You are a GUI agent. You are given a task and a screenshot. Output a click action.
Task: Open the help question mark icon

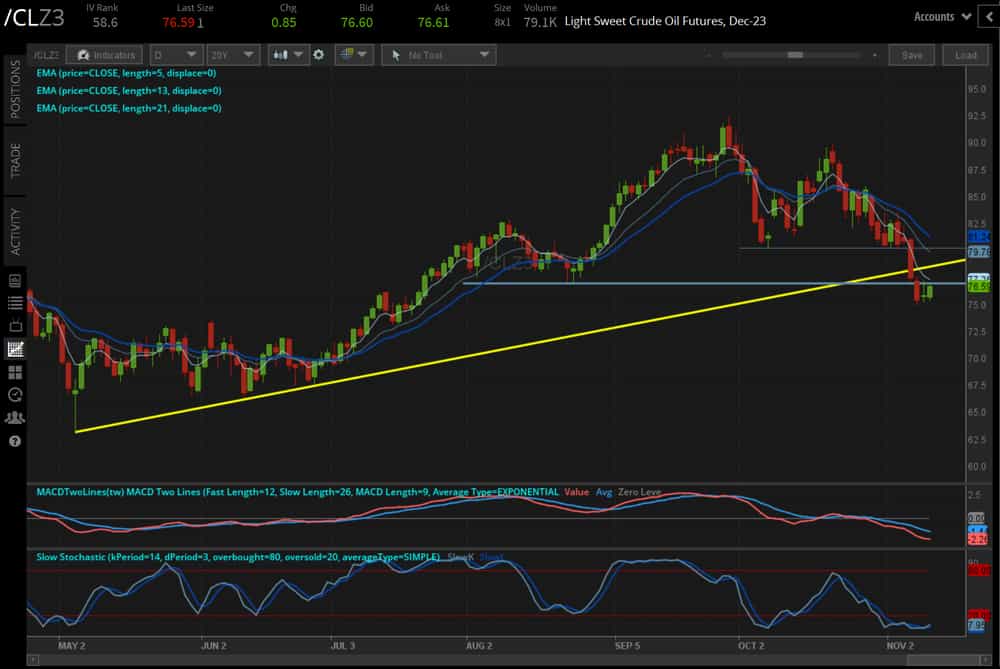(x=15, y=441)
